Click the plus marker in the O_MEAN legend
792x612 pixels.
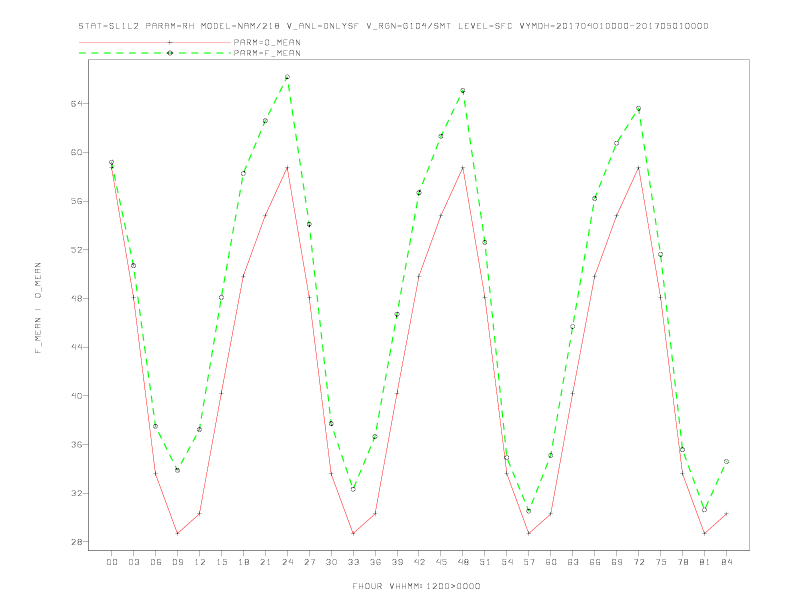(170, 42)
